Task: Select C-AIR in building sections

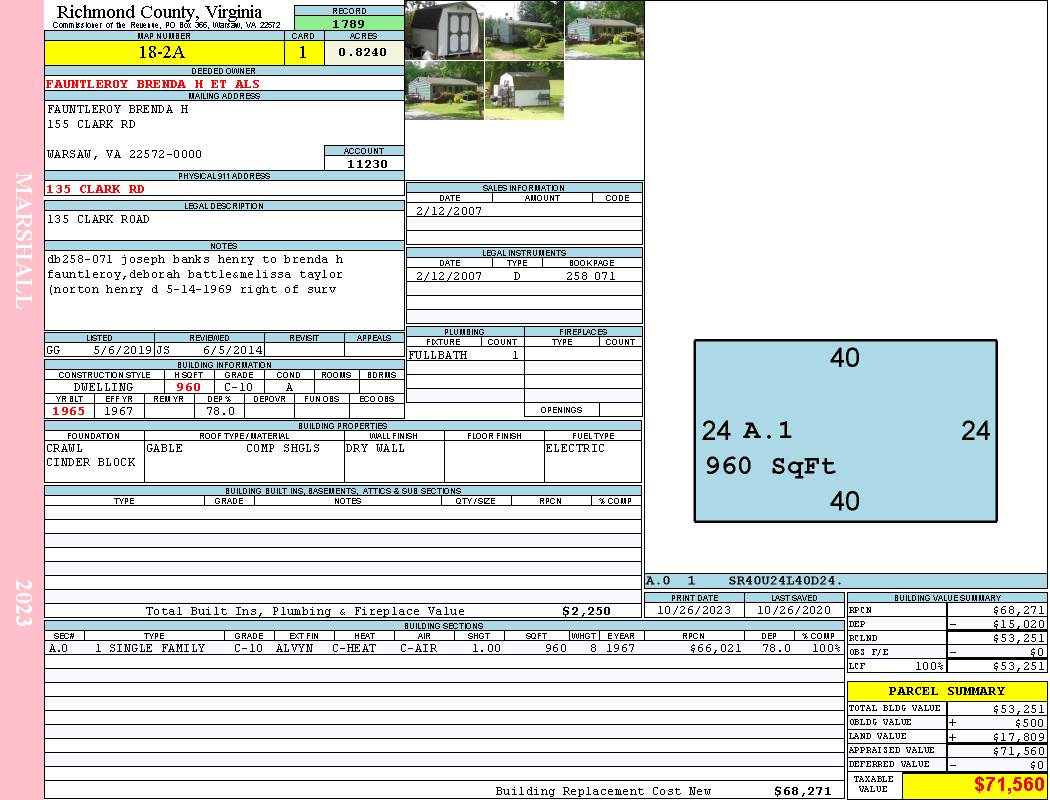Action: click(419, 648)
